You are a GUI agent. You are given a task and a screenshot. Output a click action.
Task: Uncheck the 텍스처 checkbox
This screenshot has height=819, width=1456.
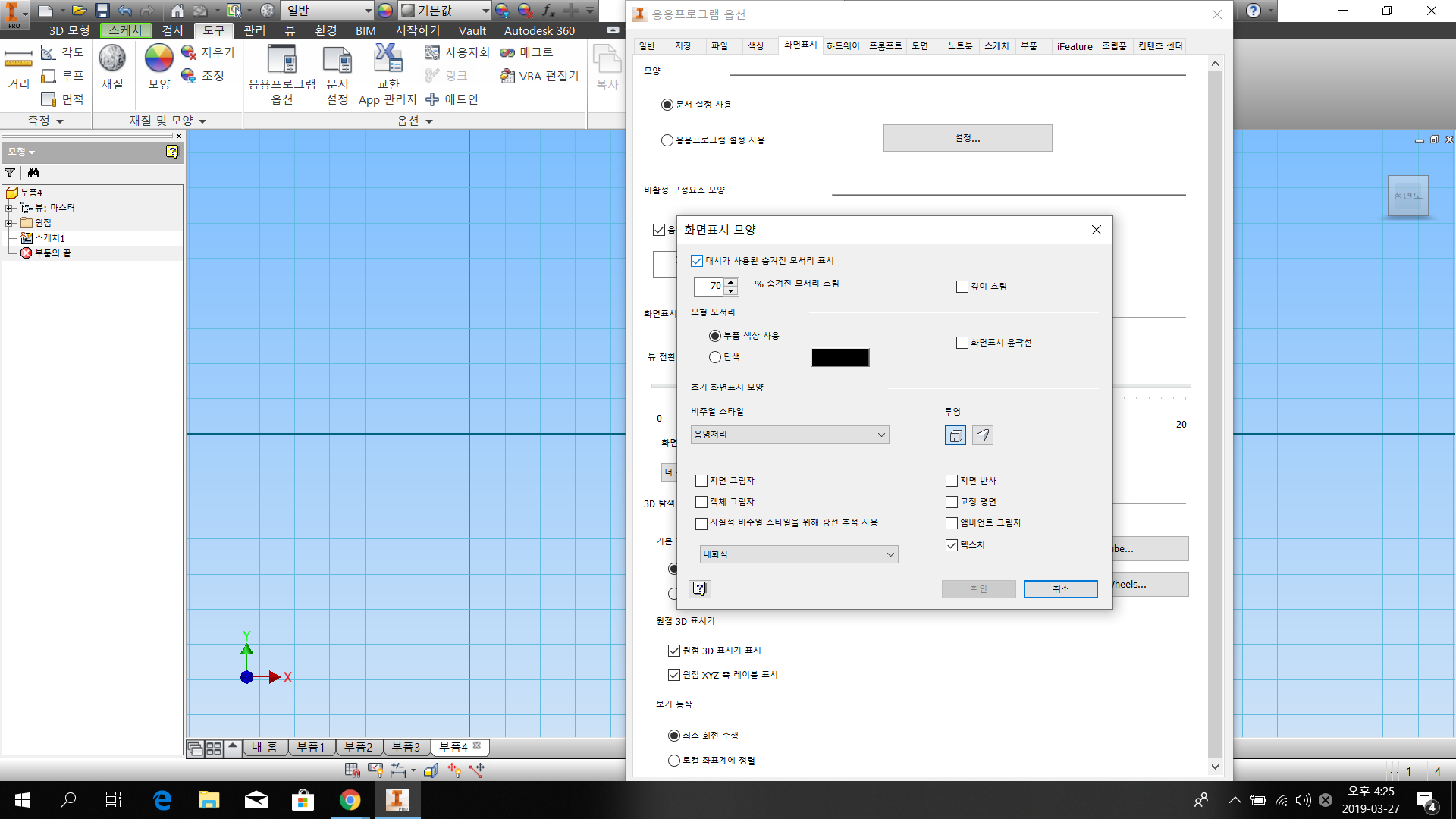[952, 545]
